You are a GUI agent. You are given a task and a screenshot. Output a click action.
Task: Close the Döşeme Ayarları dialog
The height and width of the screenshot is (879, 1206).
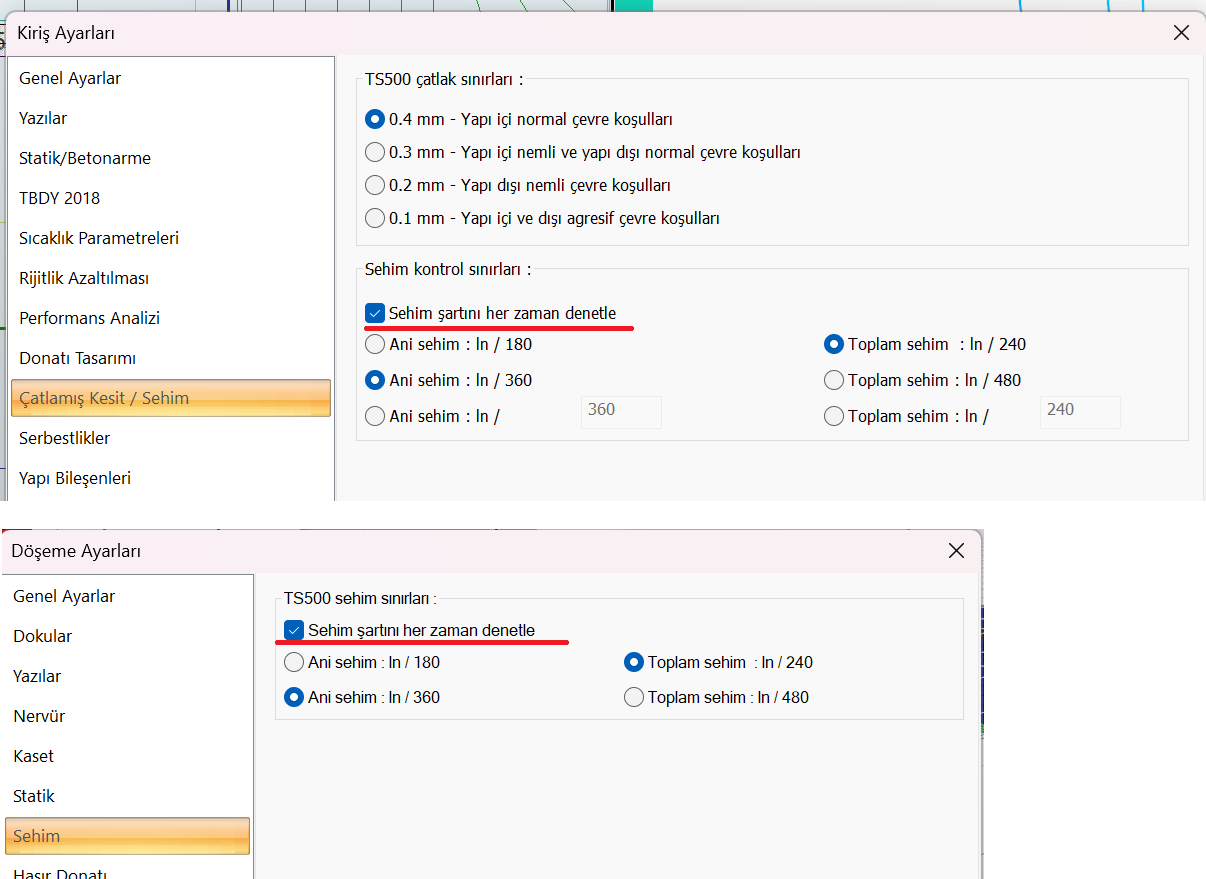pos(956,551)
